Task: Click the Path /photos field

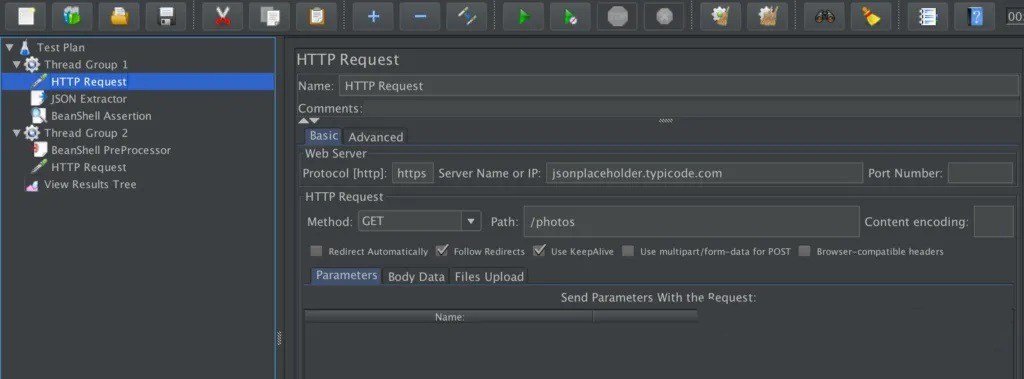Action: (x=691, y=222)
